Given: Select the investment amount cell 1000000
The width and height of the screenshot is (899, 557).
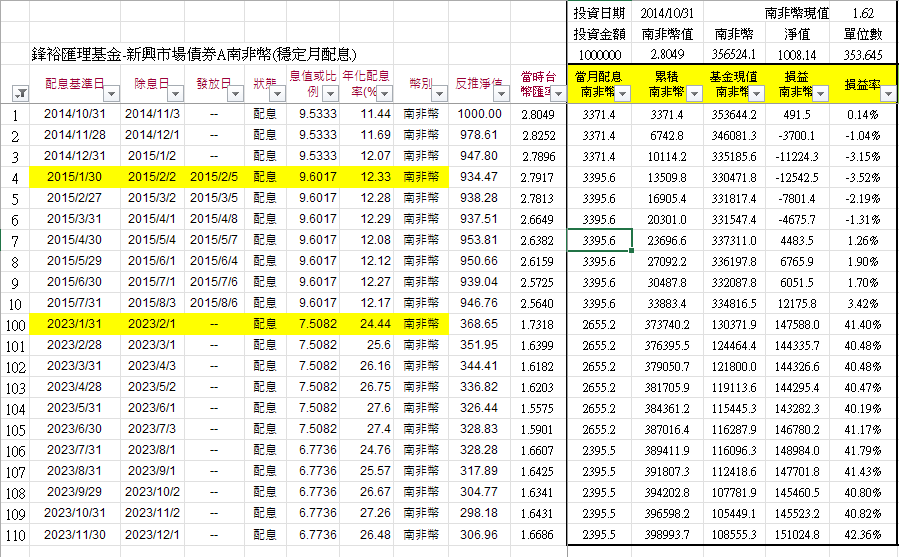Looking at the screenshot, I should click(599, 55).
